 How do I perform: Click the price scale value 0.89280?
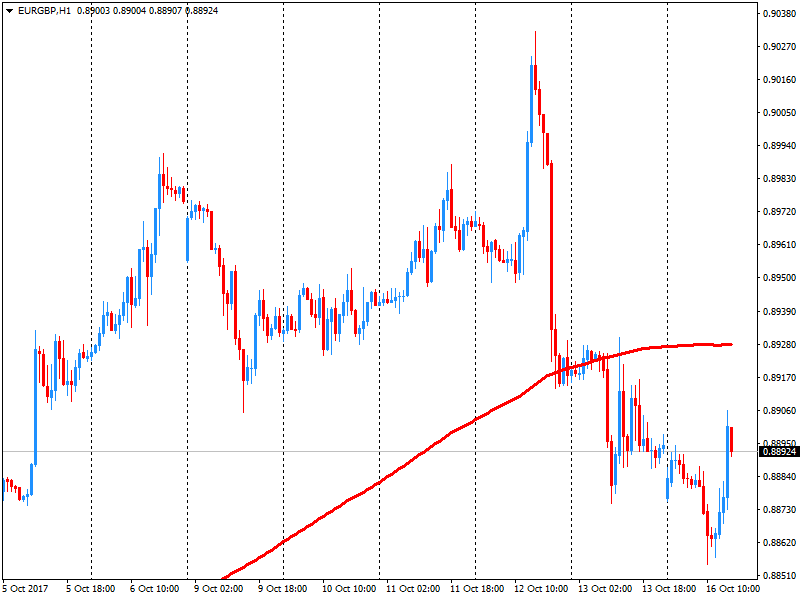pos(779,344)
